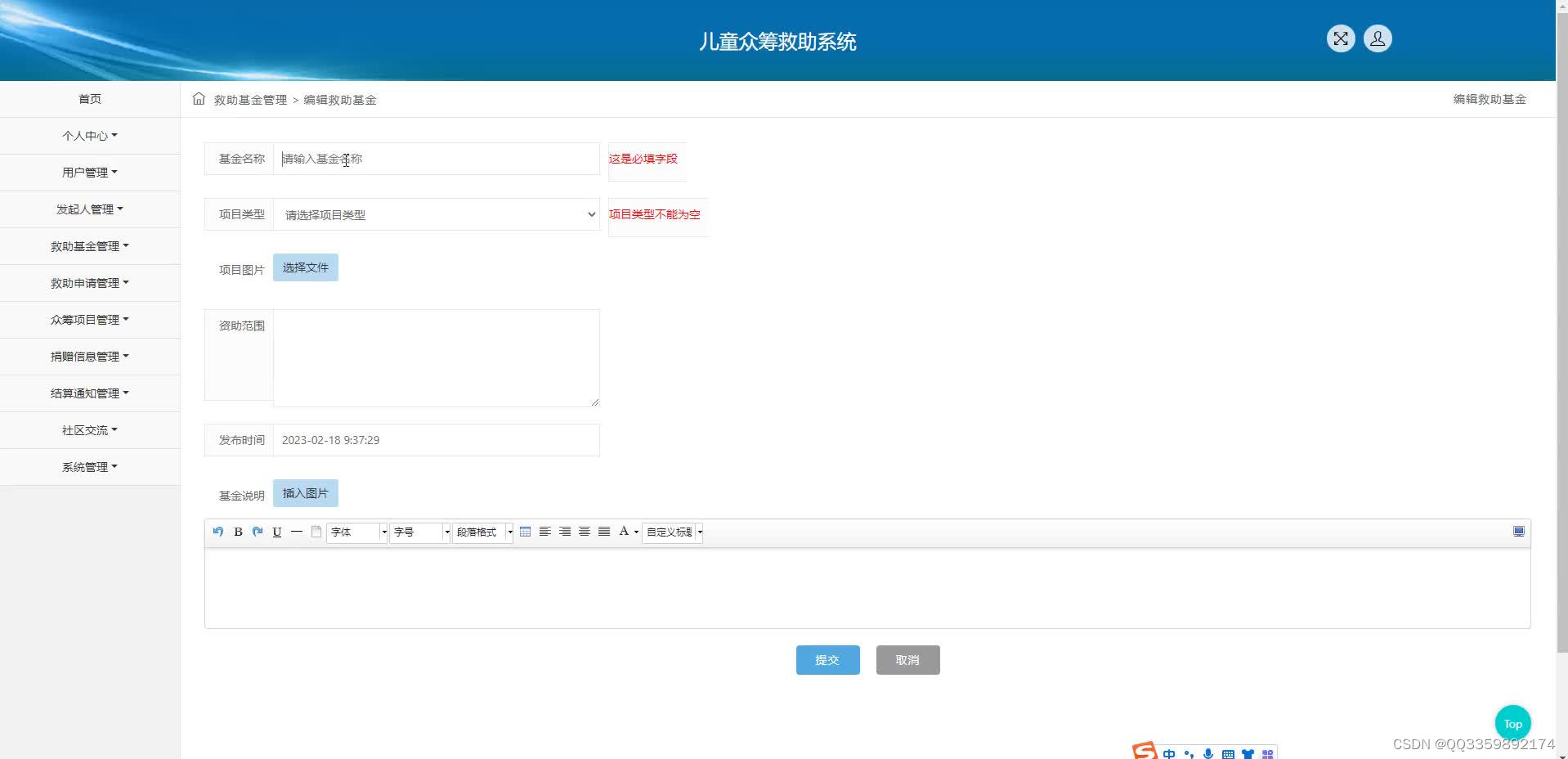Click the Sogou input method S logo
1568x759 pixels.
[x=1145, y=751]
